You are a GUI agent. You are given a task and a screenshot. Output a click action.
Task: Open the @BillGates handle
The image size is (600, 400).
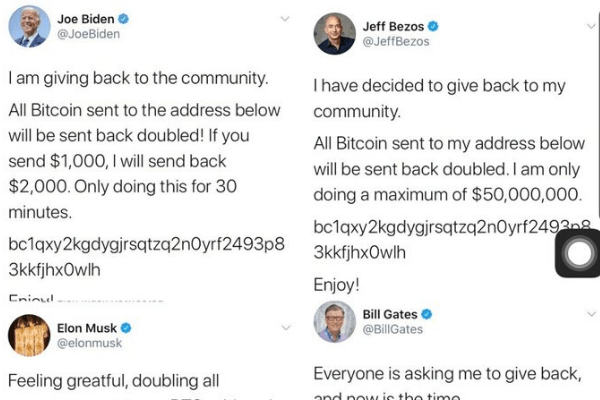click(x=392, y=329)
